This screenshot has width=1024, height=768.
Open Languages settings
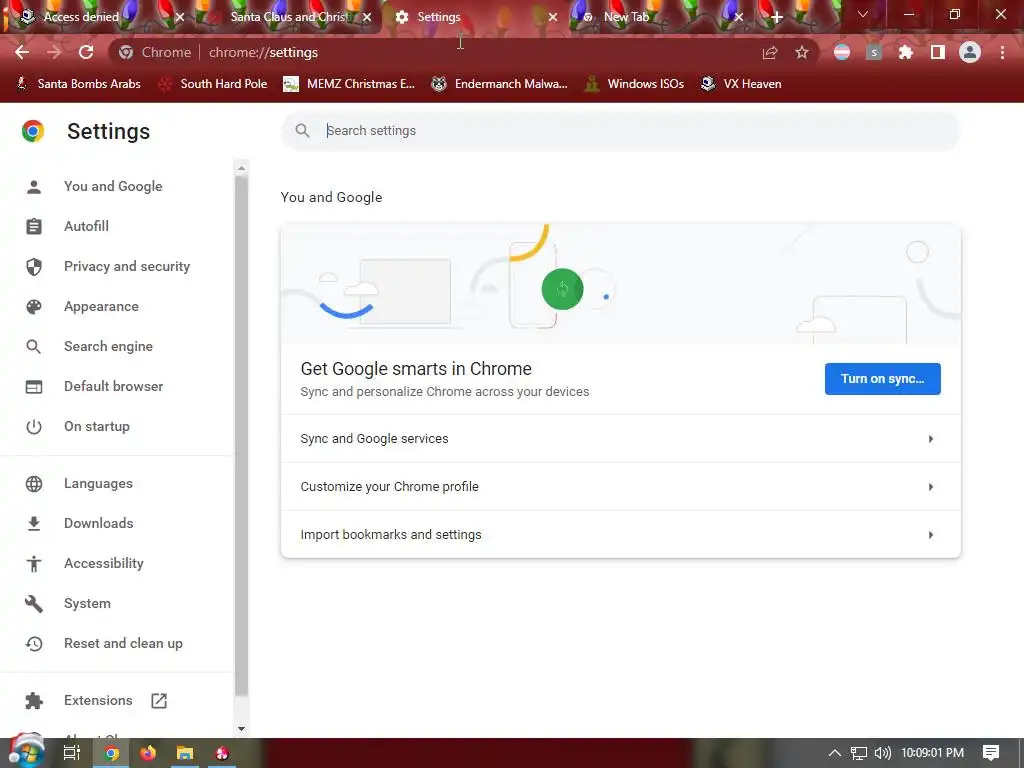point(98,483)
